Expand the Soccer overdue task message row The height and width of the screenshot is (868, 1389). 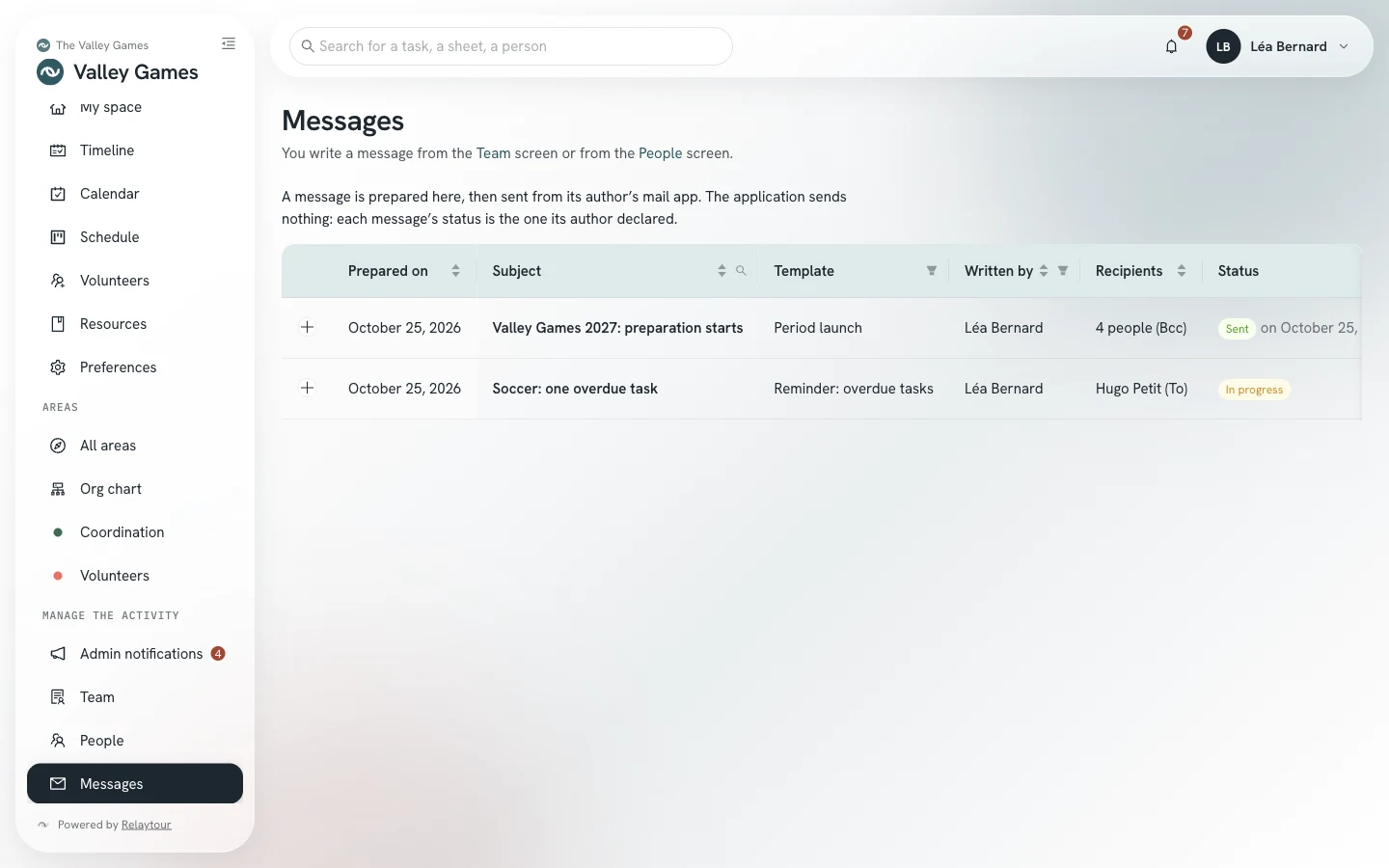tap(308, 389)
